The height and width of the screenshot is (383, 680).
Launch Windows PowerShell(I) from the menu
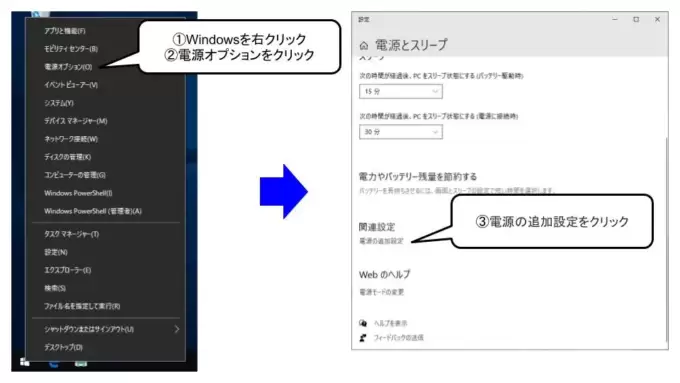pyautogui.click(x=78, y=193)
